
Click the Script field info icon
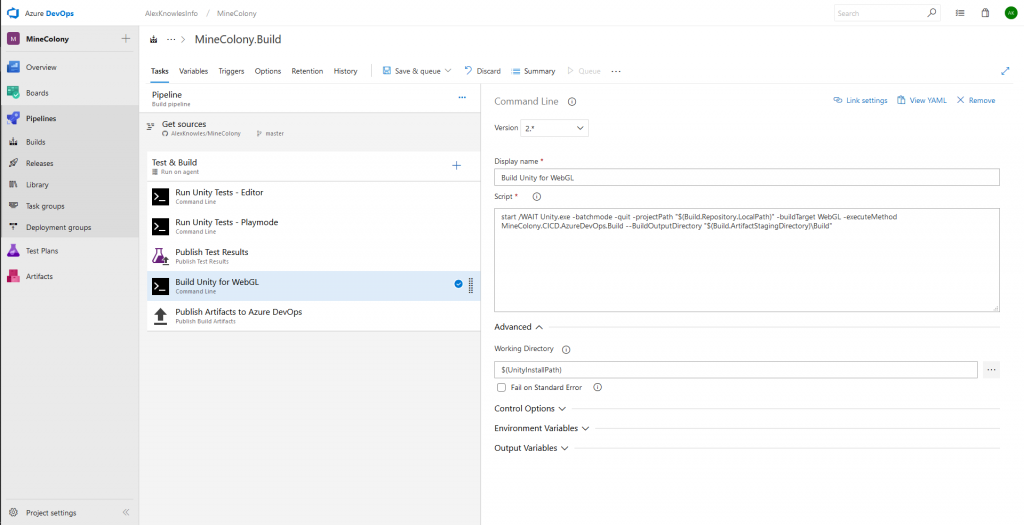click(x=537, y=197)
